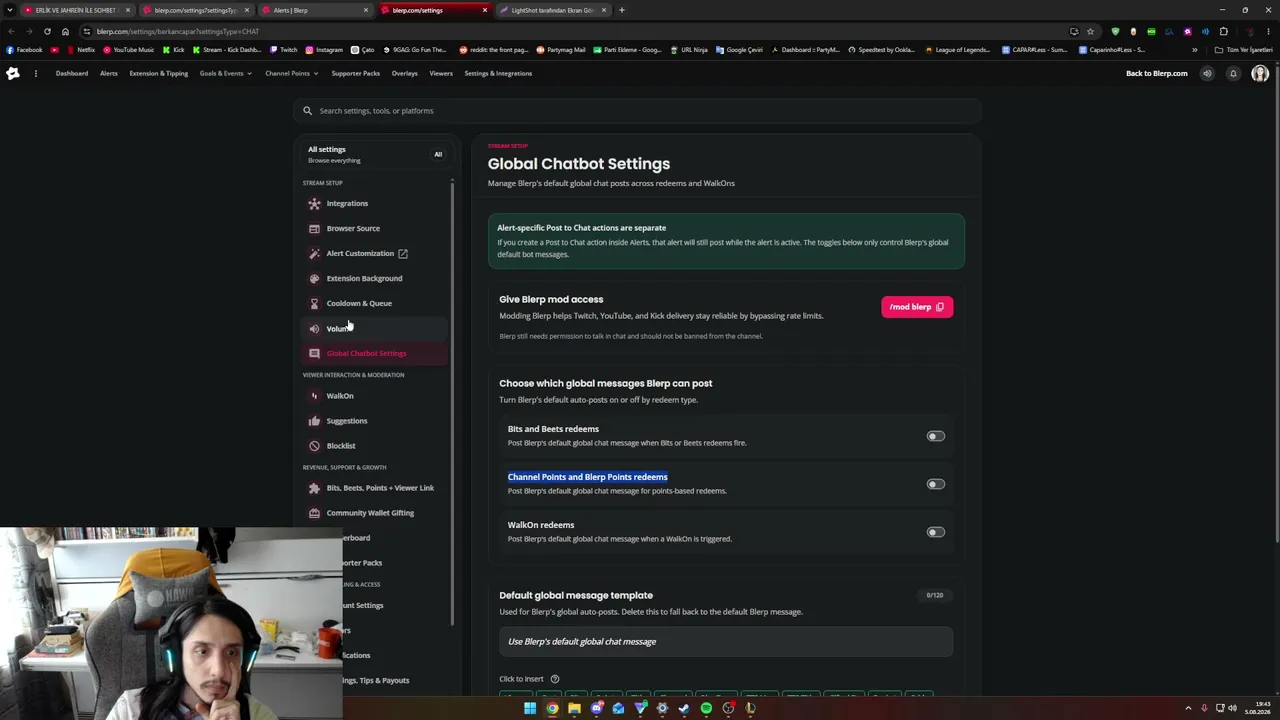The width and height of the screenshot is (1280, 720).
Task: Open the Twitch bookmark
Action: [284, 50]
